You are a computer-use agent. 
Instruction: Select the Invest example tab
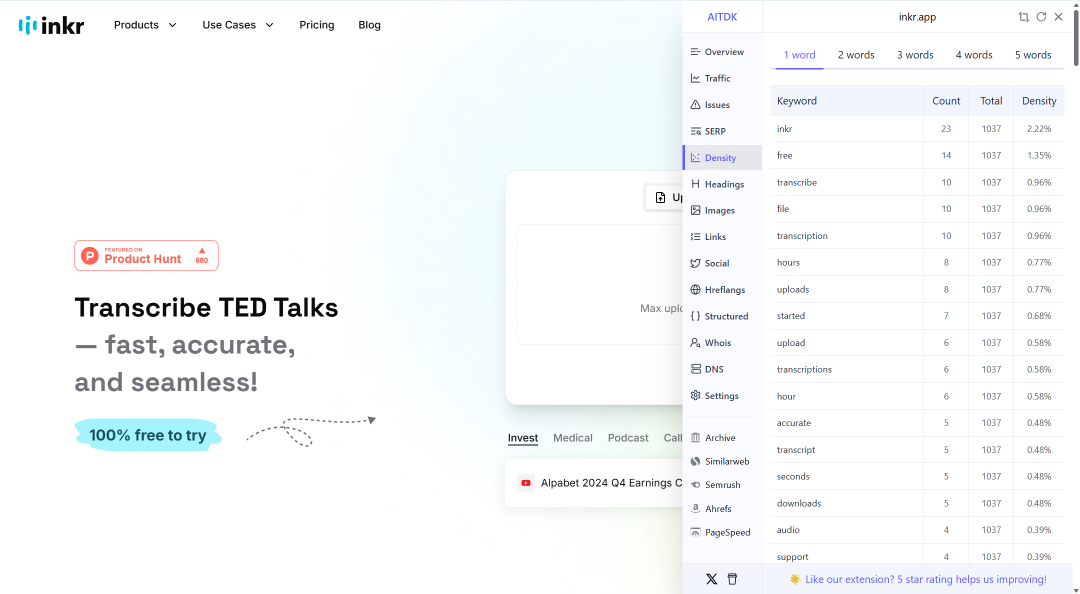tap(523, 438)
